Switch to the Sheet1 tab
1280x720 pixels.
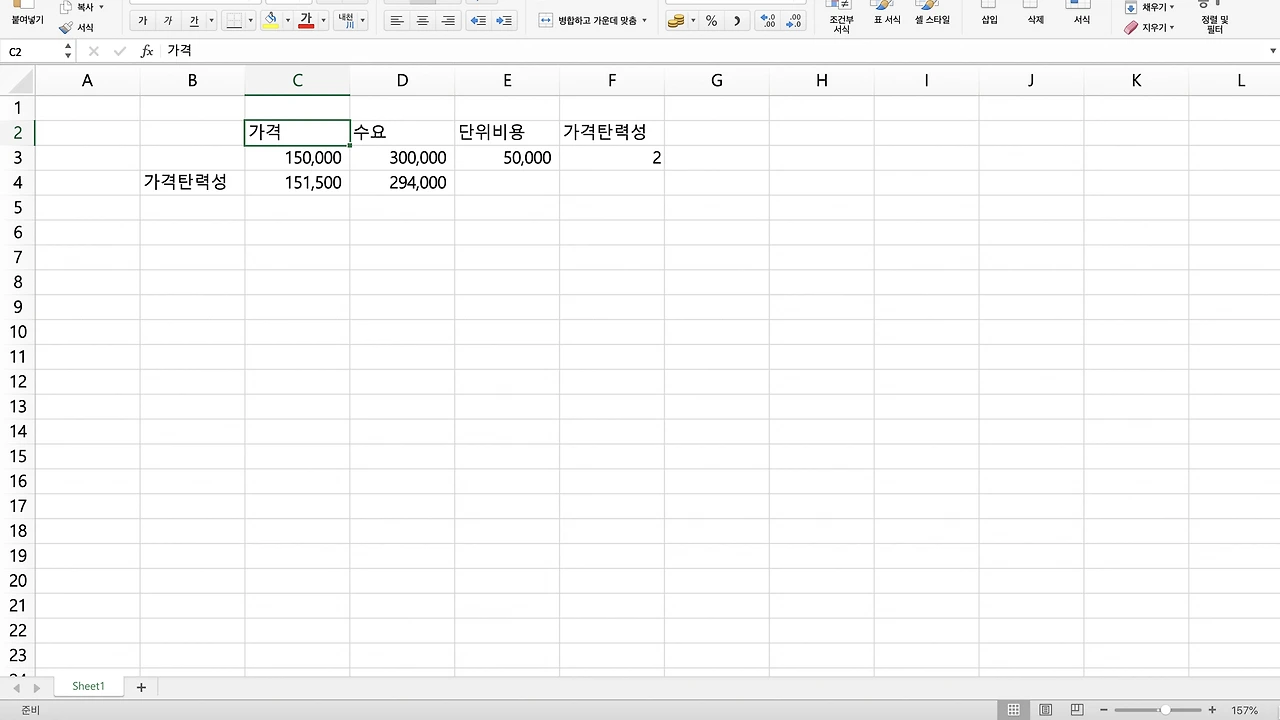point(88,686)
